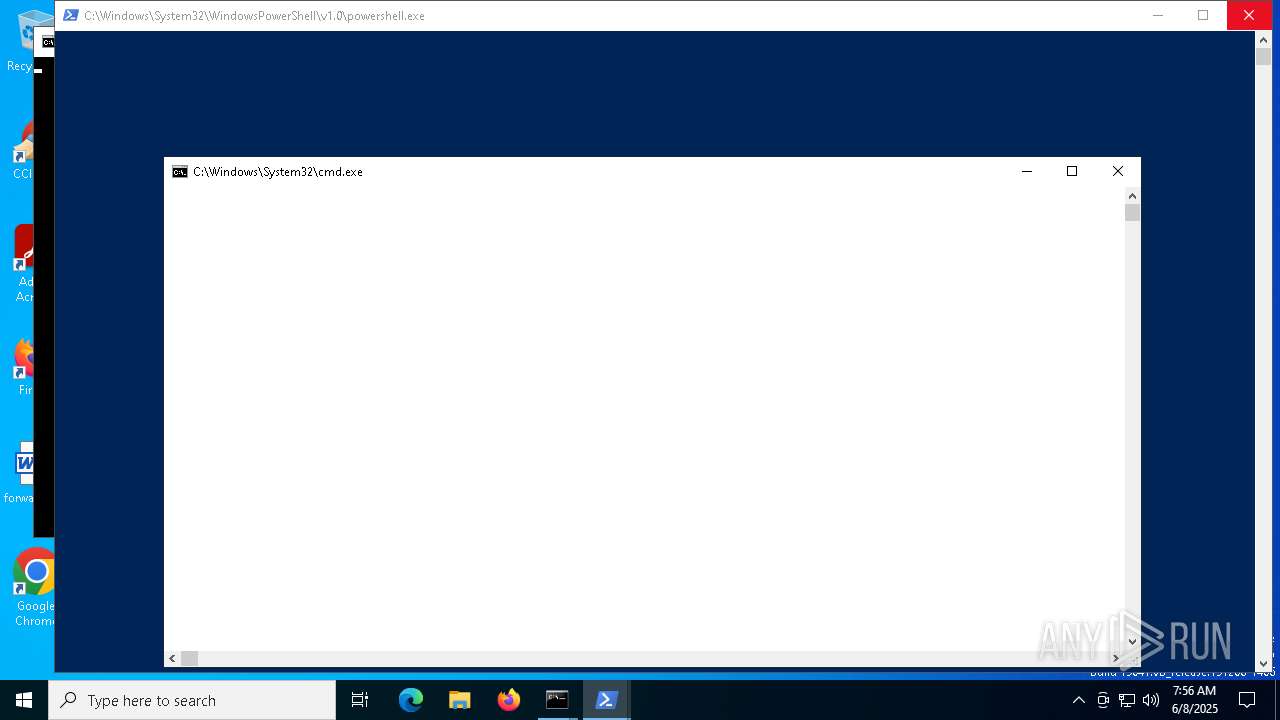1280x720 pixels.
Task: Switch to cmd taskbar button
Action: (557, 700)
